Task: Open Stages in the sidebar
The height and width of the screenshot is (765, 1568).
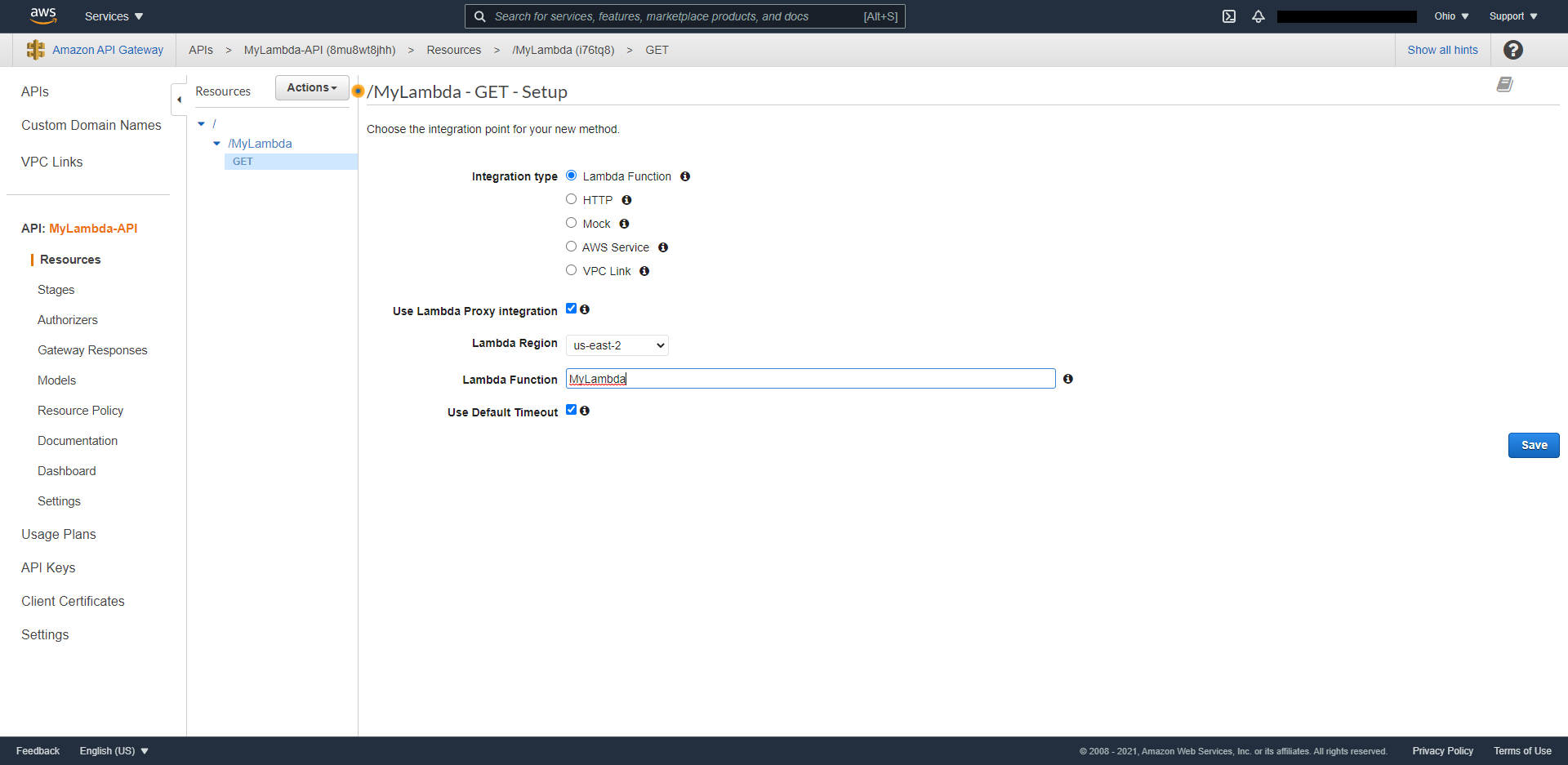Action: (x=56, y=290)
